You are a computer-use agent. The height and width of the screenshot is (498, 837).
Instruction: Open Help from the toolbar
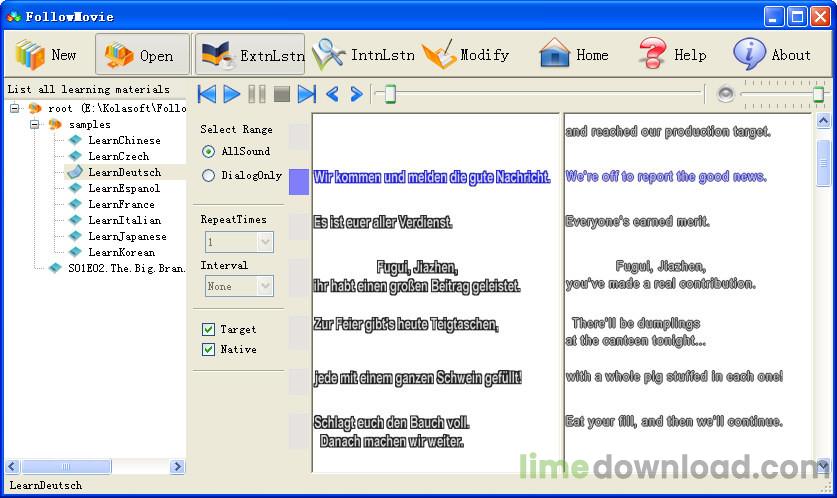point(673,54)
